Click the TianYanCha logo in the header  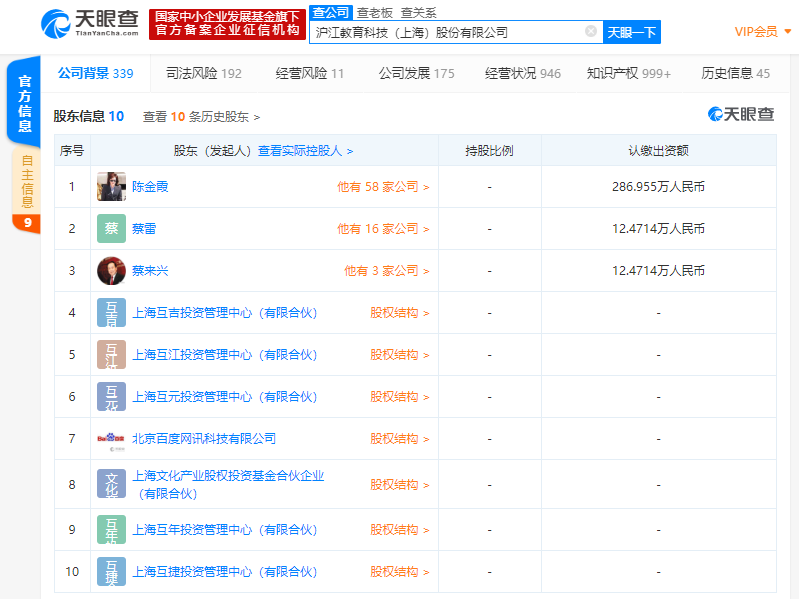(90, 23)
